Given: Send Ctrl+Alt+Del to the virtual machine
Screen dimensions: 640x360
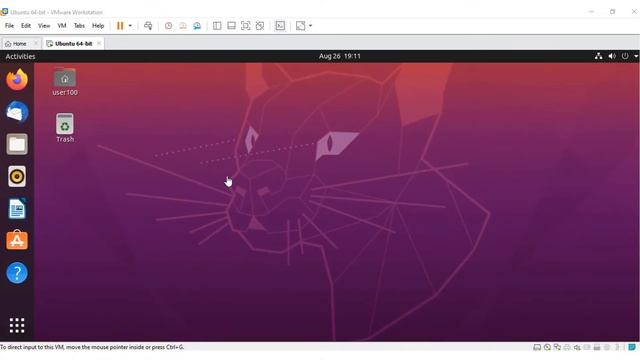Looking at the screenshot, I should tap(148, 26).
